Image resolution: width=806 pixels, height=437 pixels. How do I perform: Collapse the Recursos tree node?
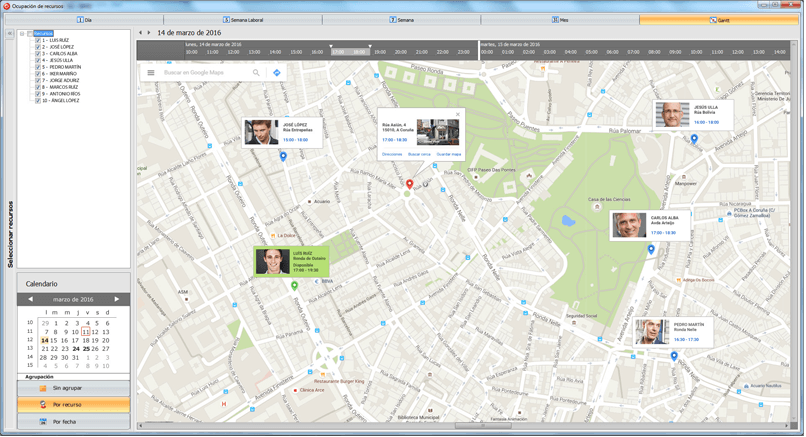pyautogui.click(x=21, y=34)
